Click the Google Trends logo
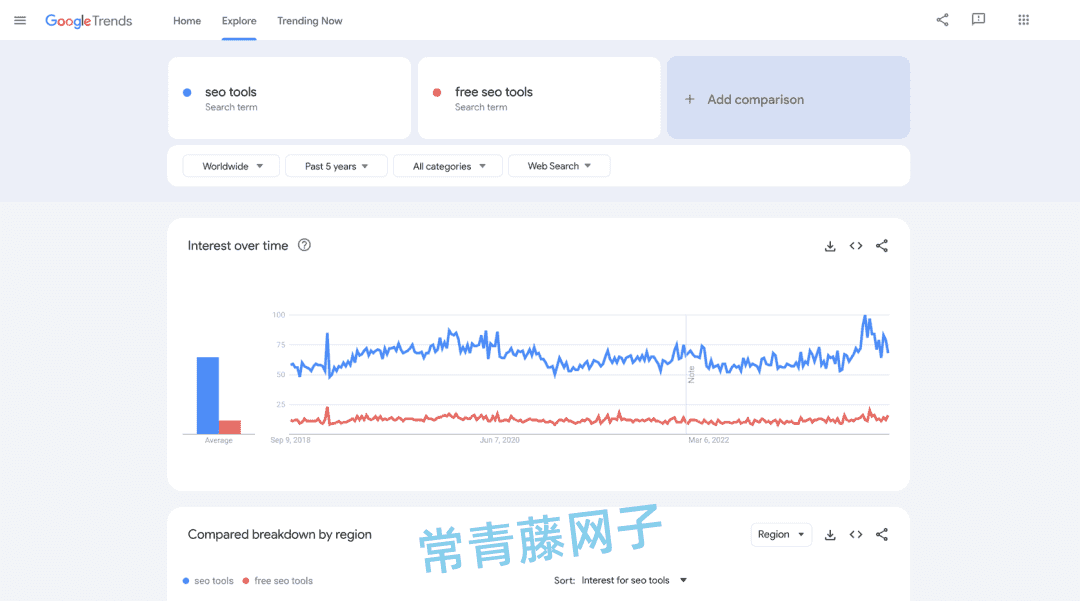Image resolution: width=1080 pixels, height=601 pixels. click(x=89, y=21)
